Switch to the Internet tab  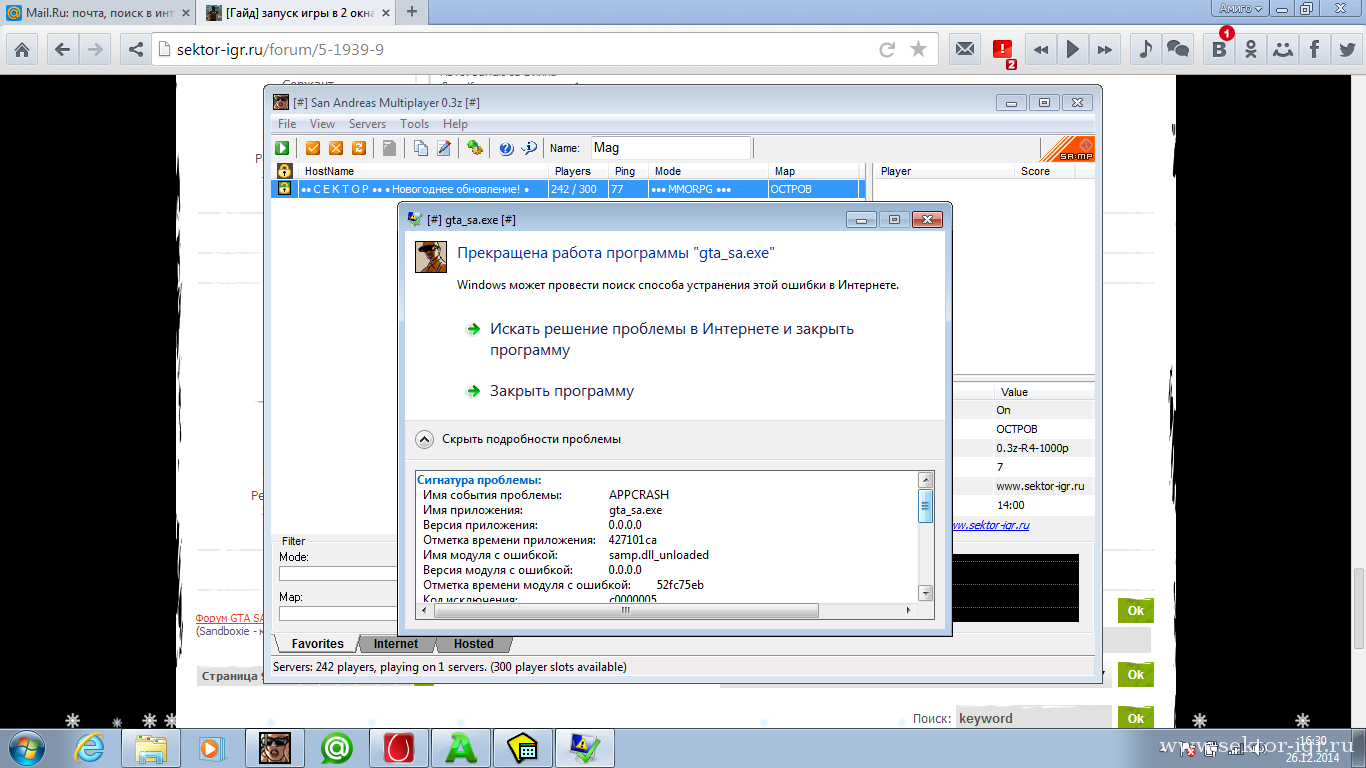click(x=396, y=644)
